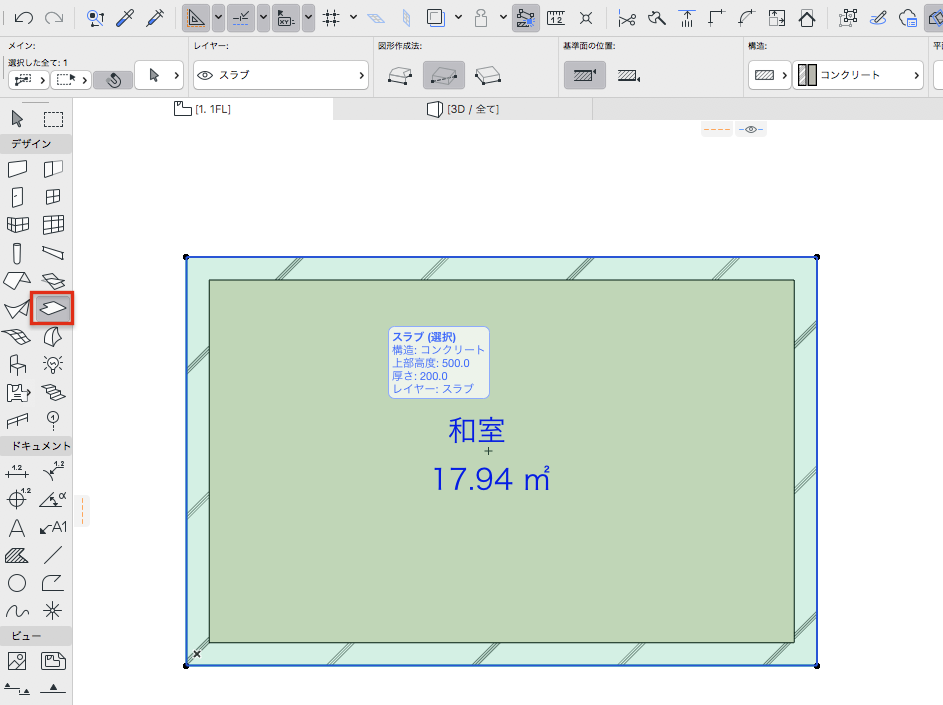Toggle the quick layer eye icon above canvas
Screen dimensions: 943x705
[751, 129]
